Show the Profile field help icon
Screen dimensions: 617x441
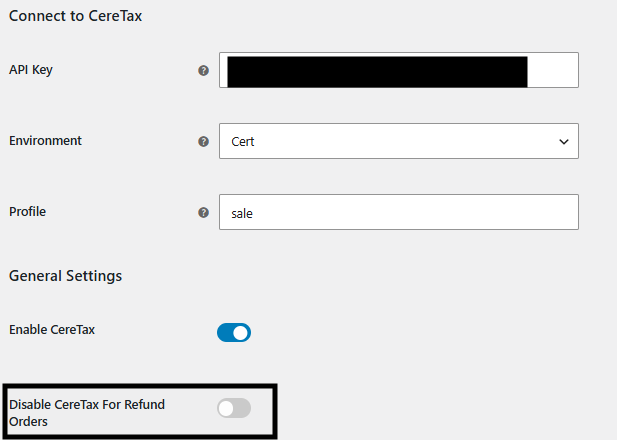tap(203, 213)
